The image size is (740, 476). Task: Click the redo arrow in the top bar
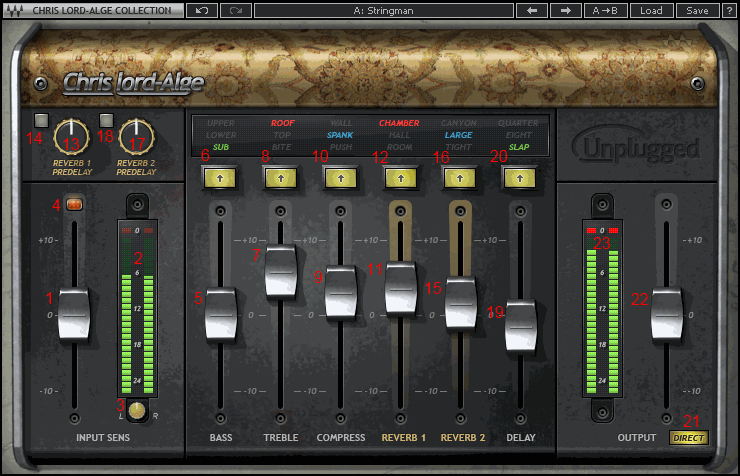tap(234, 10)
